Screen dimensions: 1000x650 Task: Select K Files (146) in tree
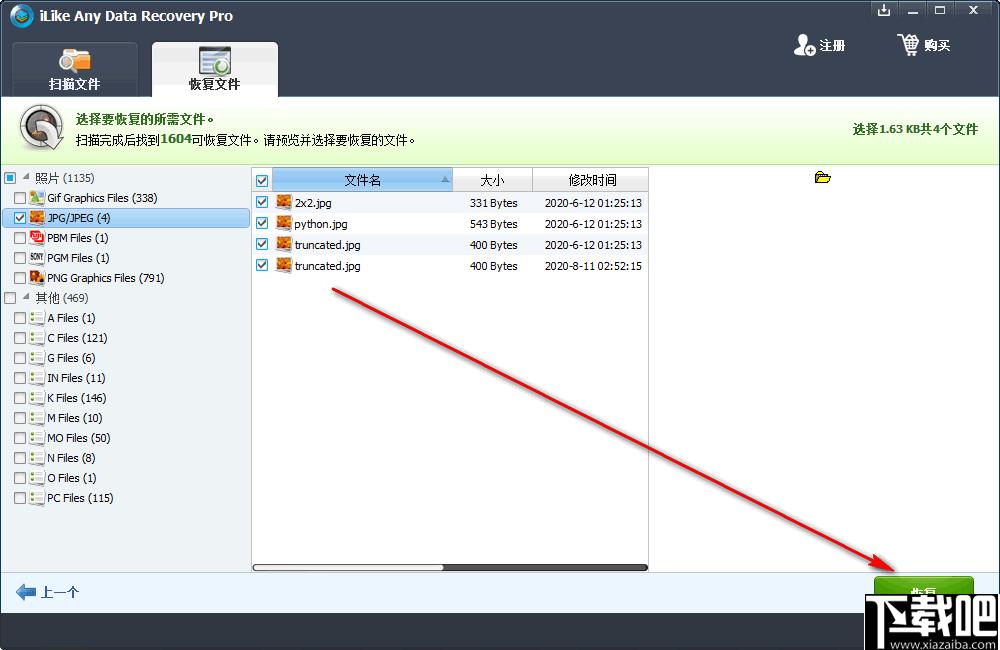click(77, 398)
